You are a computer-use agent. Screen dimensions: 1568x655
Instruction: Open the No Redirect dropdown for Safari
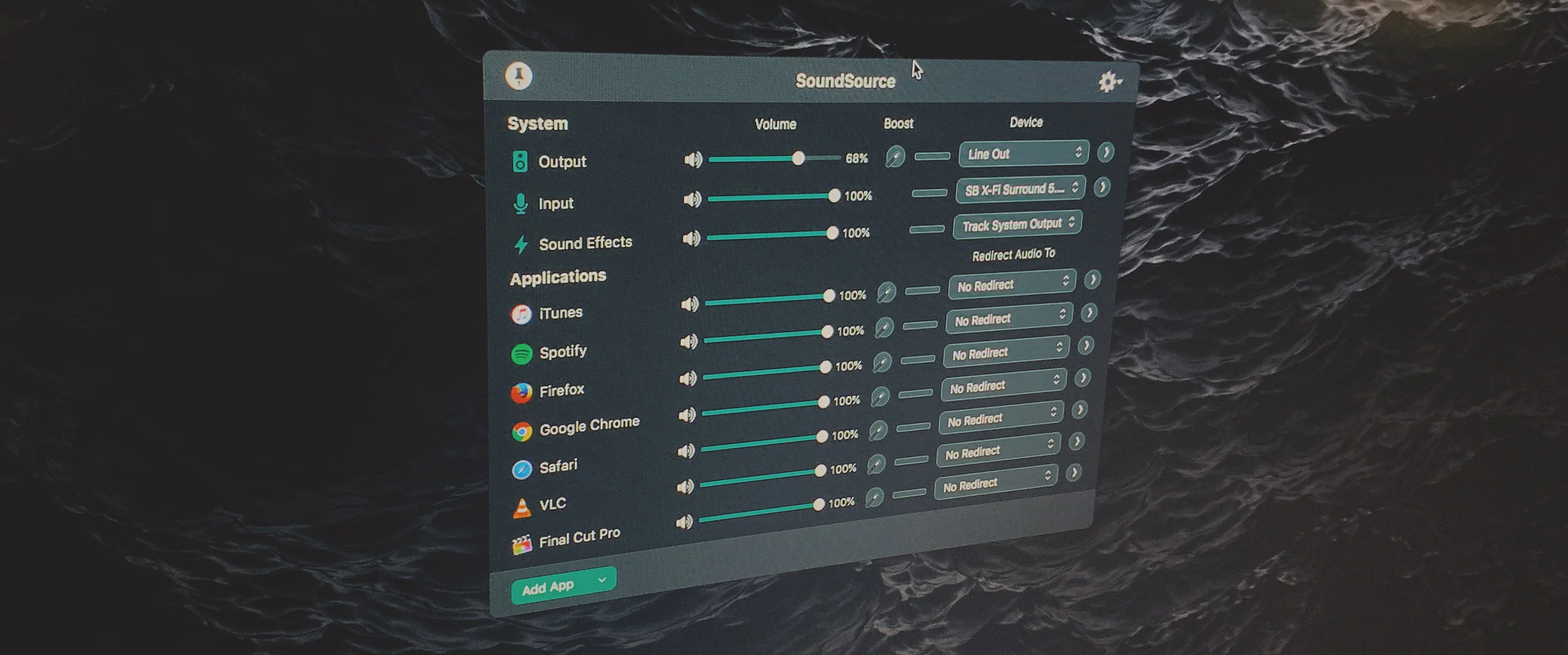pos(1001,417)
